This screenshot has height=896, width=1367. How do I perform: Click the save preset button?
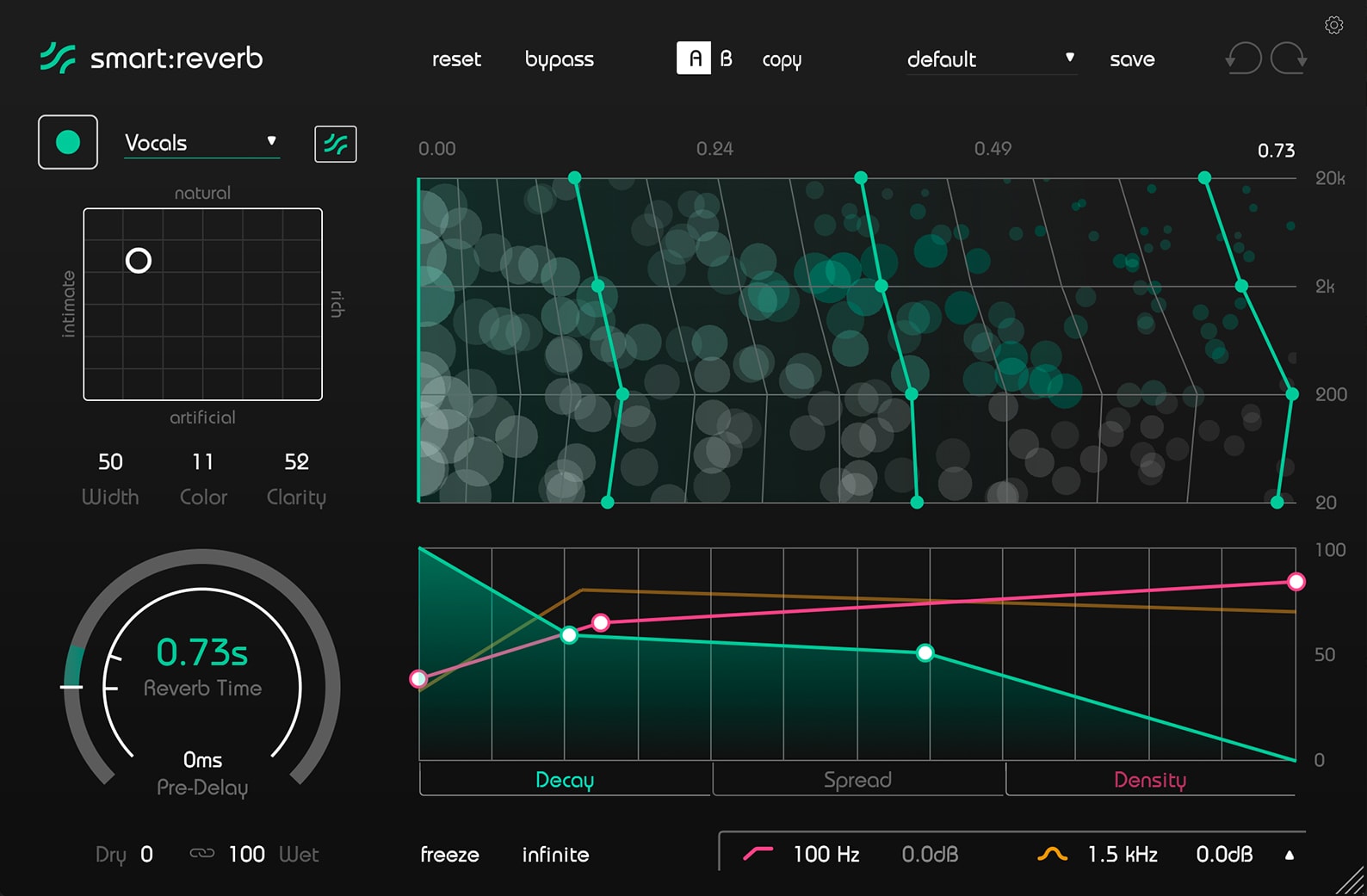pos(1132,59)
